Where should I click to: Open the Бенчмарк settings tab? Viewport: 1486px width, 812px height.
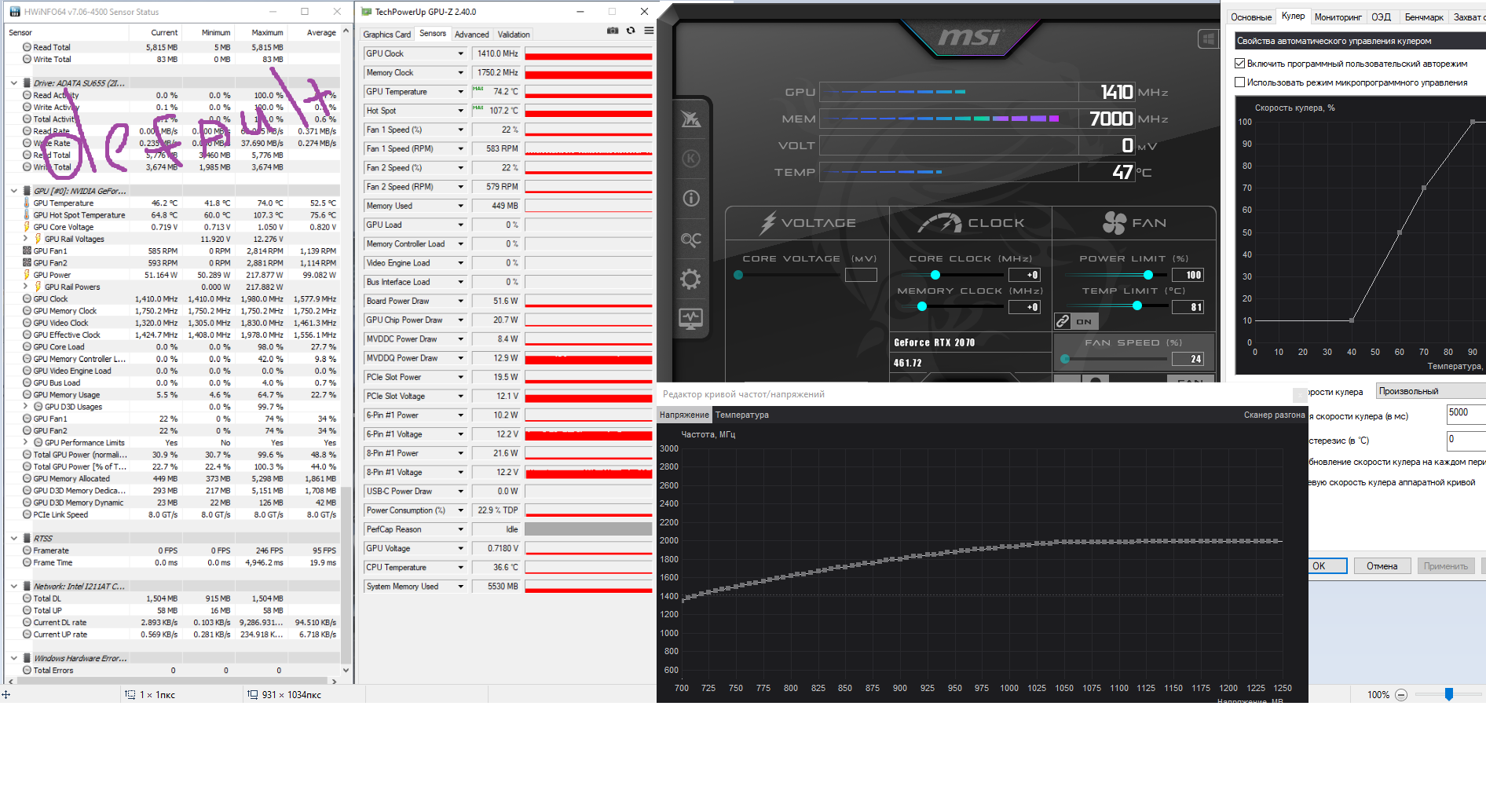(x=1424, y=17)
